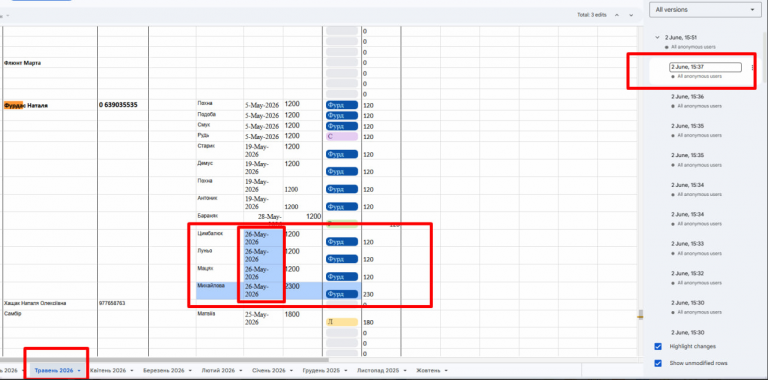Click the Total: 3 edits label
This screenshot has height=380, width=768.
pyautogui.click(x=592, y=15)
